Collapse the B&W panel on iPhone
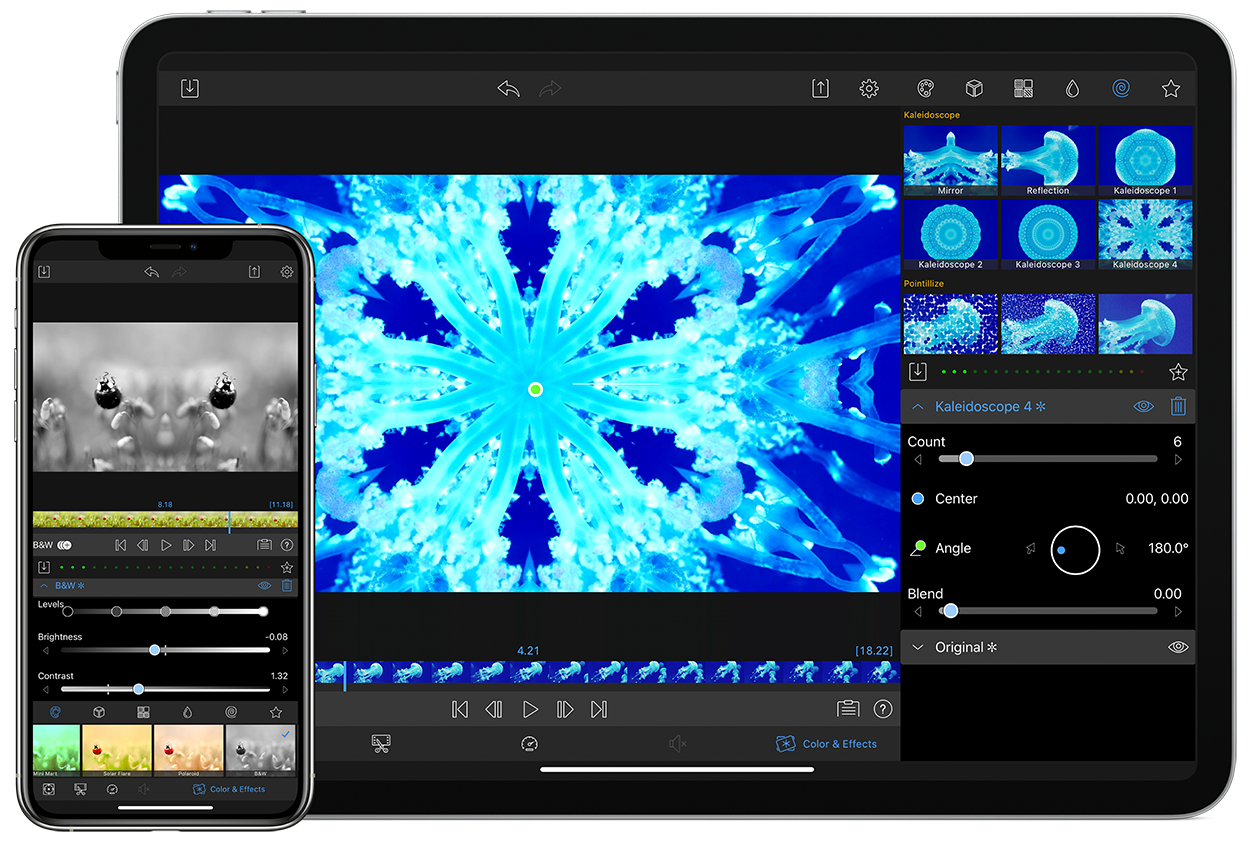1251x852 pixels. coord(44,586)
